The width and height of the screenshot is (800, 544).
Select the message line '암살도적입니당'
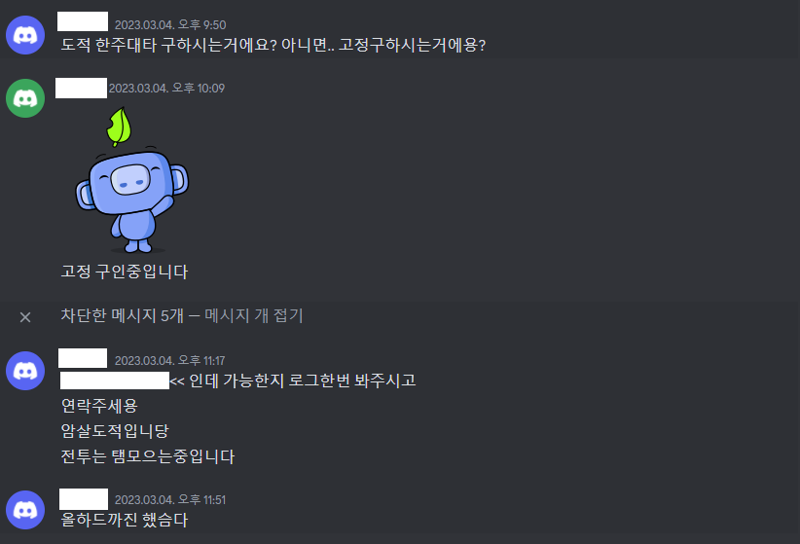pyautogui.click(x=115, y=431)
